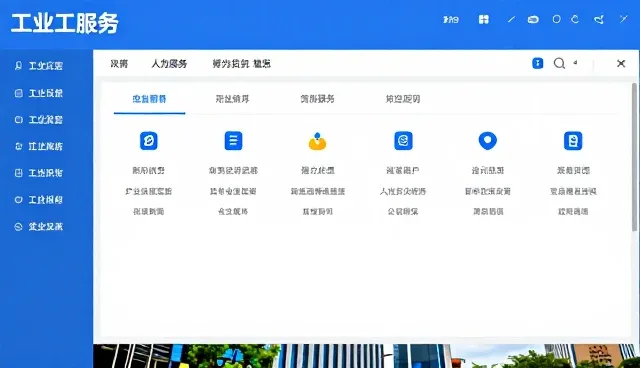
Task: Open the blue speech-bubble service icon
Action: (x=149, y=141)
